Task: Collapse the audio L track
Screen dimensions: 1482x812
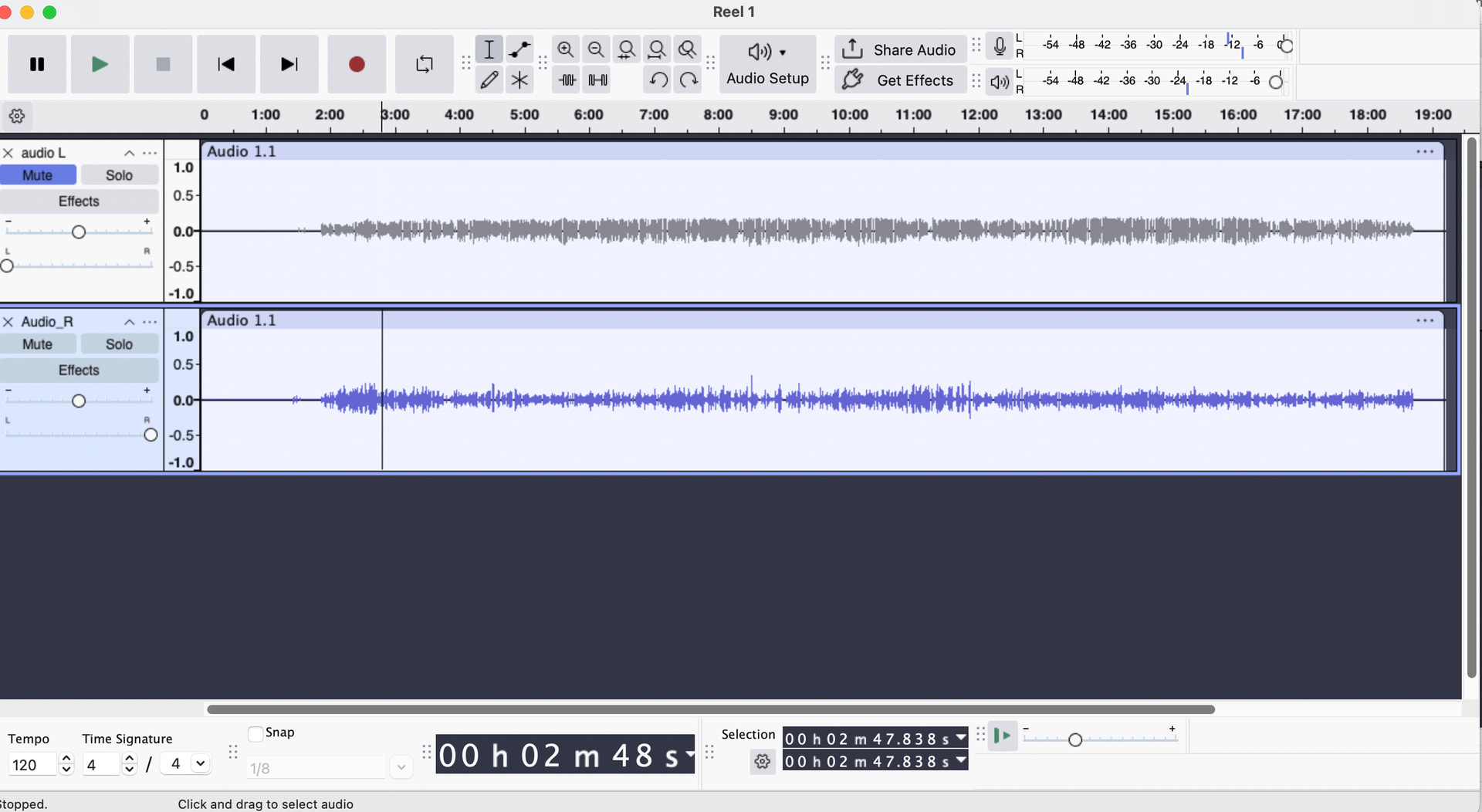Action: [x=129, y=153]
